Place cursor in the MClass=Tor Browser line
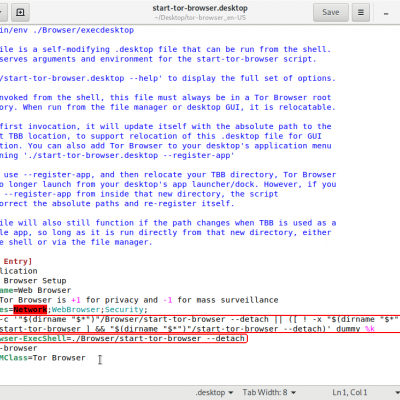The height and width of the screenshot is (400, 400). (x=42, y=358)
